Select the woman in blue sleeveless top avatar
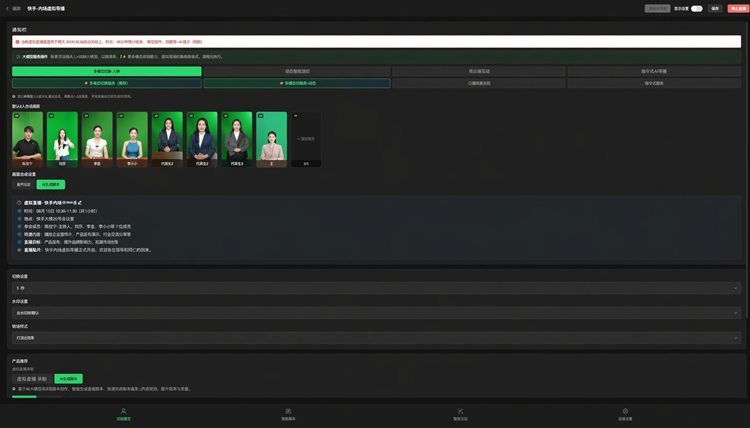This screenshot has width=750, height=428. click(x=132, y=140)
